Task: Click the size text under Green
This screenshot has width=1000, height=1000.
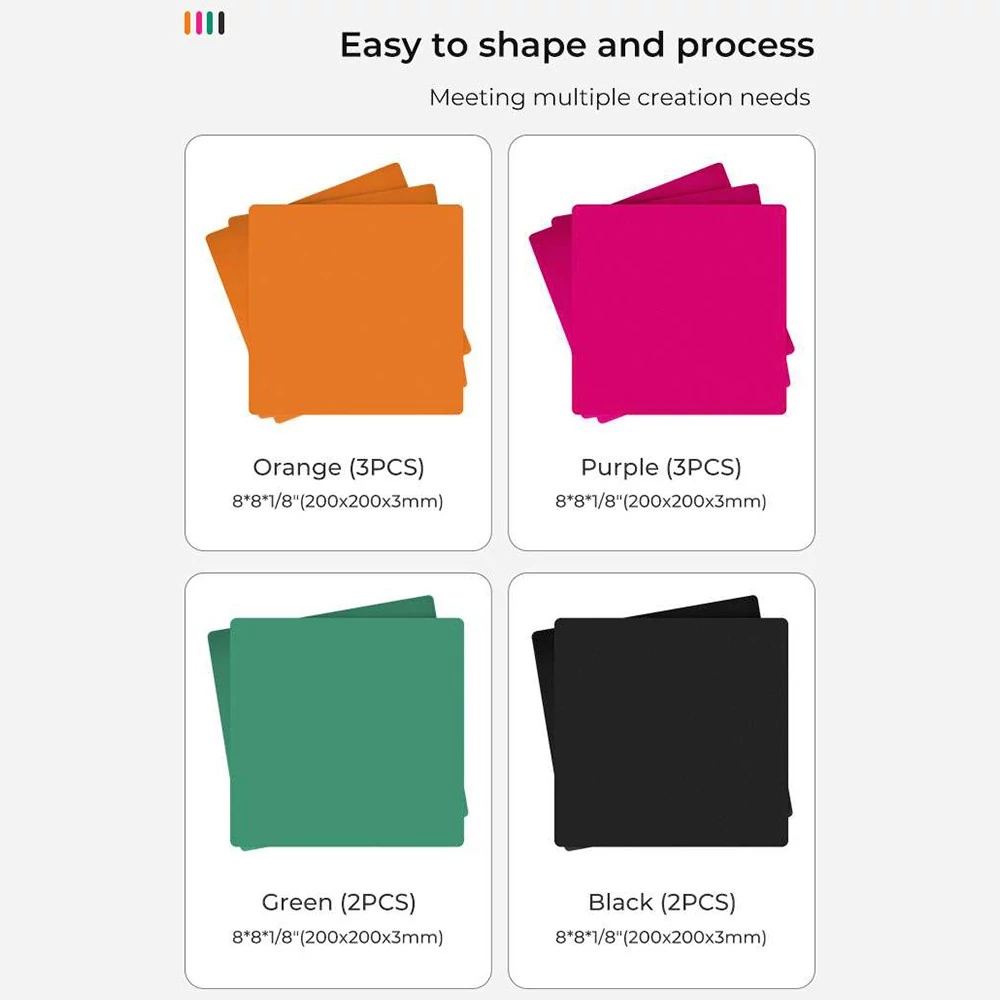Action: click(x=338, y=938)
